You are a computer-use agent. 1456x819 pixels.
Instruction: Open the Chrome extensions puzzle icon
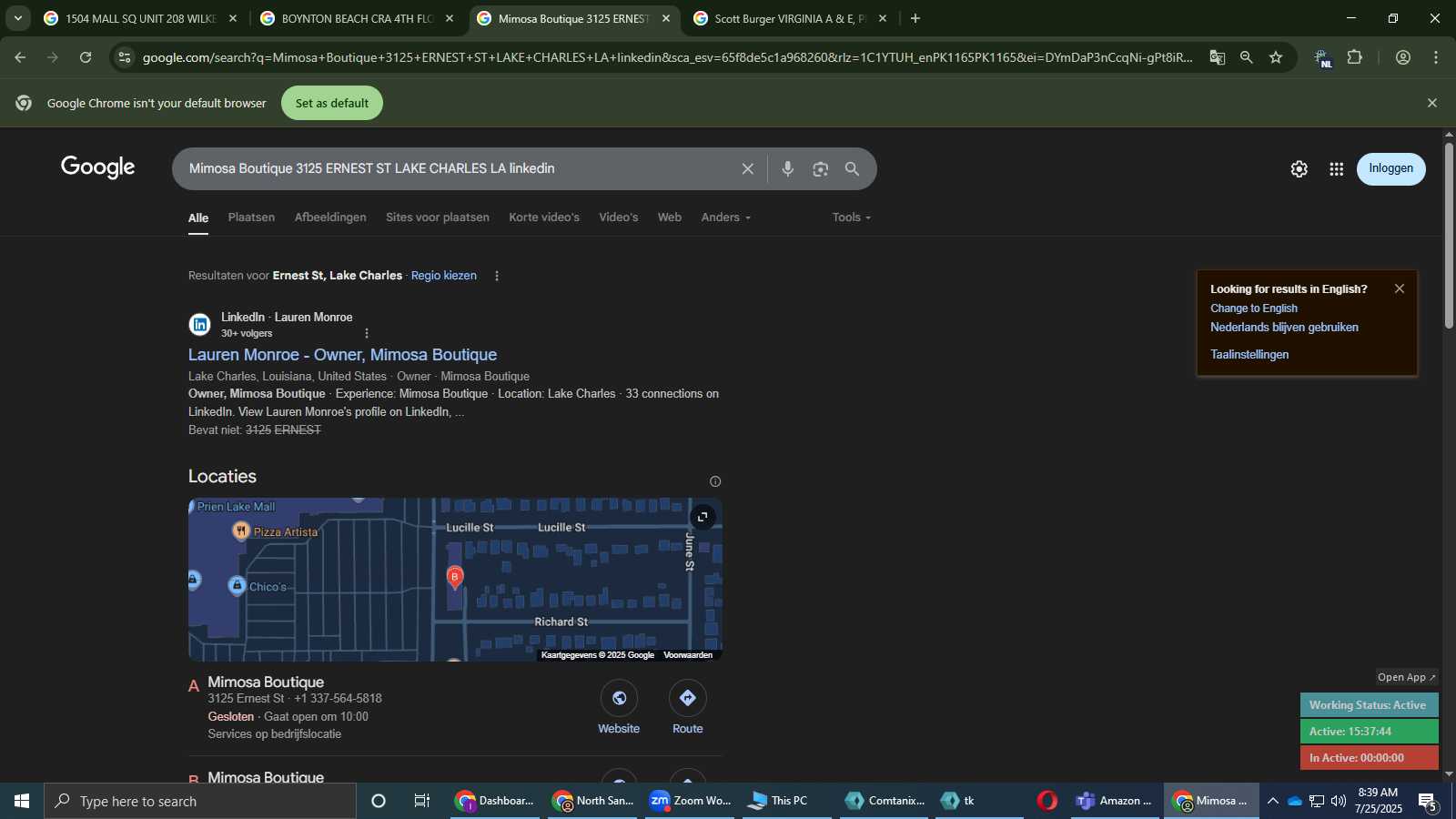pyautogui.click(x=1355, y=57)
